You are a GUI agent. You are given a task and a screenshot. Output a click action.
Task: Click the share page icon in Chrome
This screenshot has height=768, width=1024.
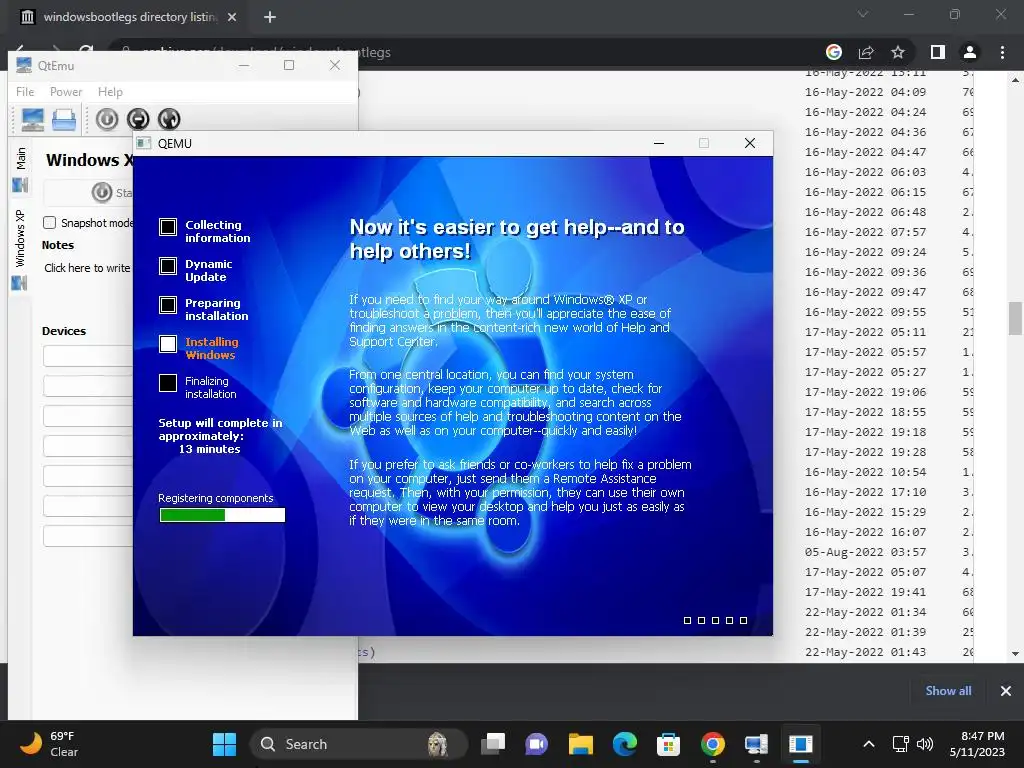click(x=866, y=52)
